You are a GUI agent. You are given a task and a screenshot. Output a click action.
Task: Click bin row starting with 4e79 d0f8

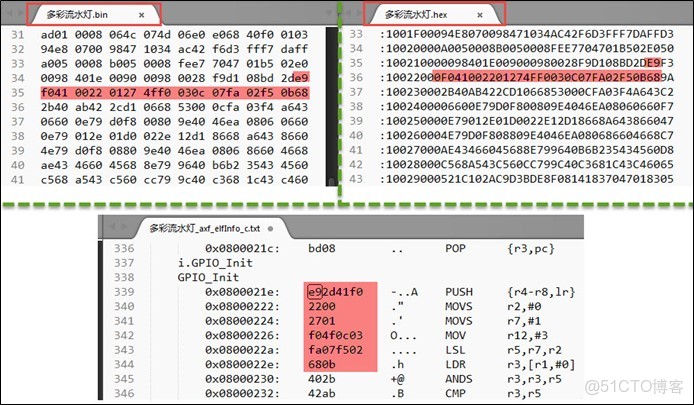coord(174,151)
